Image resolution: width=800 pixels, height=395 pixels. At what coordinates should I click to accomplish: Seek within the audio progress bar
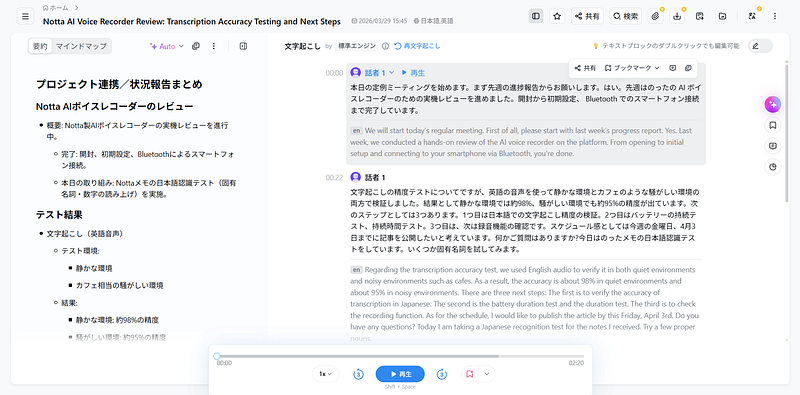401,356
